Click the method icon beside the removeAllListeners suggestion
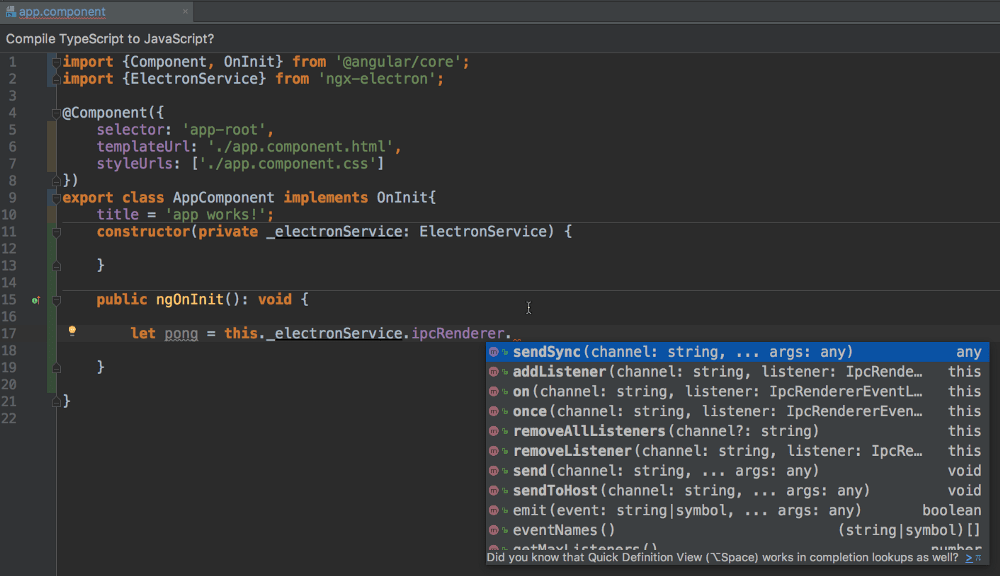This screenshot has height=576, width=1000. coord(495,431)
